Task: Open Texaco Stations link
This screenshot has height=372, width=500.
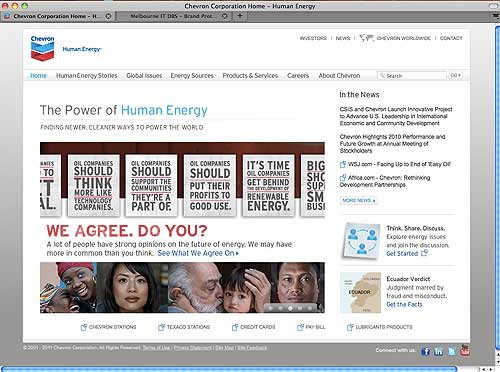Action: pyautogui.click(x=188, y=327)
